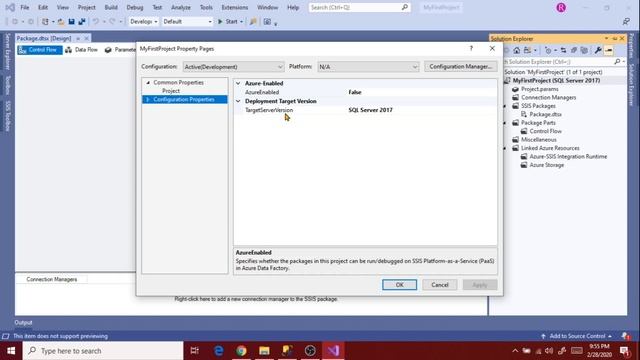The width and height of the screenshot is (640, 360).
Task: Click the Windows 'Type here to search' box
Action: (103, 351)
